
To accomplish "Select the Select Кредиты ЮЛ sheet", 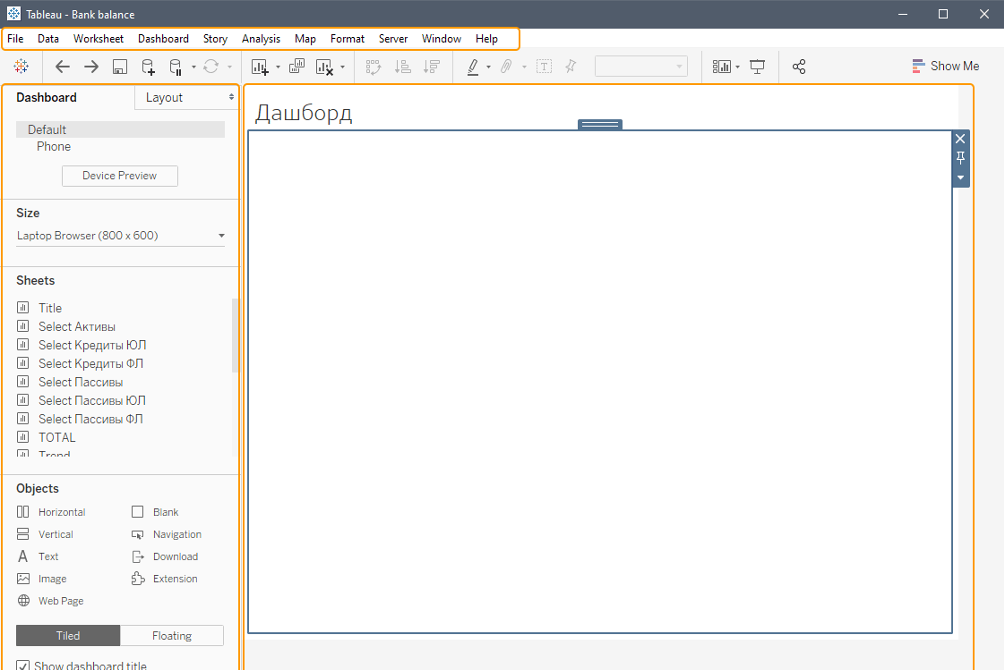I will pos(92,345).
